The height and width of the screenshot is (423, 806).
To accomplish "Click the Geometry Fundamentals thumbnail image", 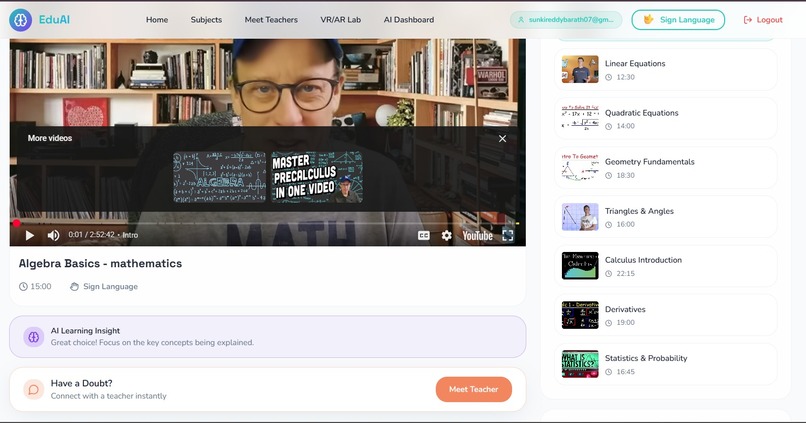I will click(580, 168).
